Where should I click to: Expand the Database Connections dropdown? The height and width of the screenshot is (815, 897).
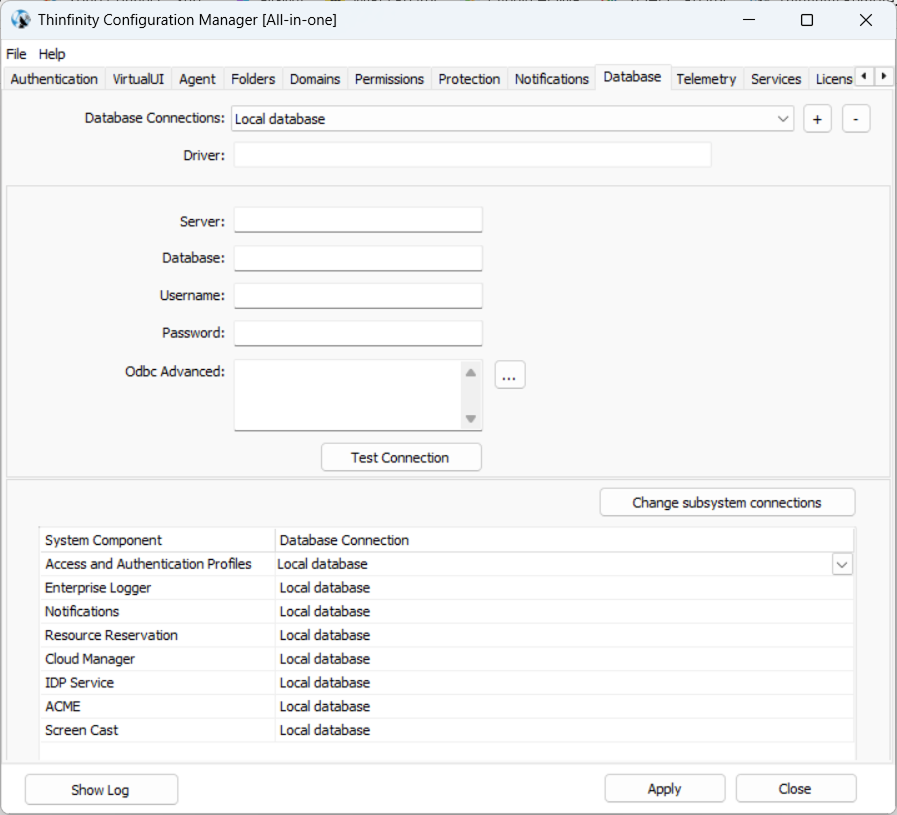click(783, 119)
